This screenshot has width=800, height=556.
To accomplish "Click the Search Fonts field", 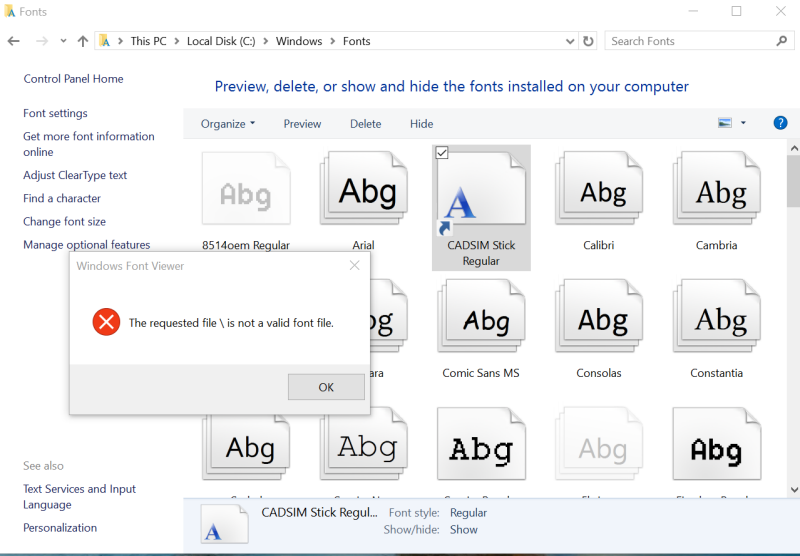I will point(699,41).
